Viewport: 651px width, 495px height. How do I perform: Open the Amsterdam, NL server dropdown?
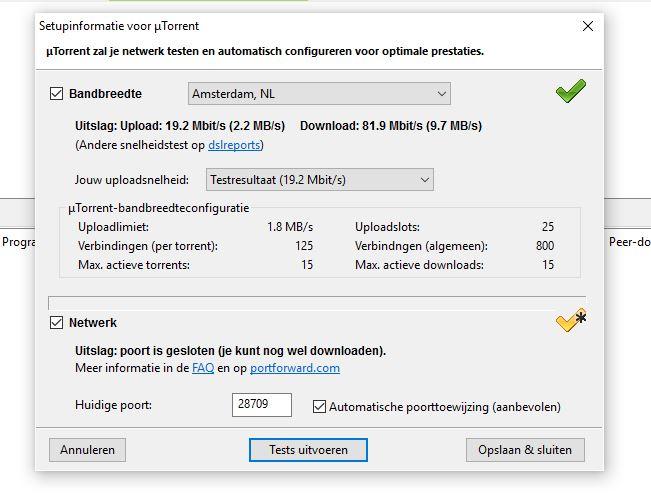click(x=319, y=94)
